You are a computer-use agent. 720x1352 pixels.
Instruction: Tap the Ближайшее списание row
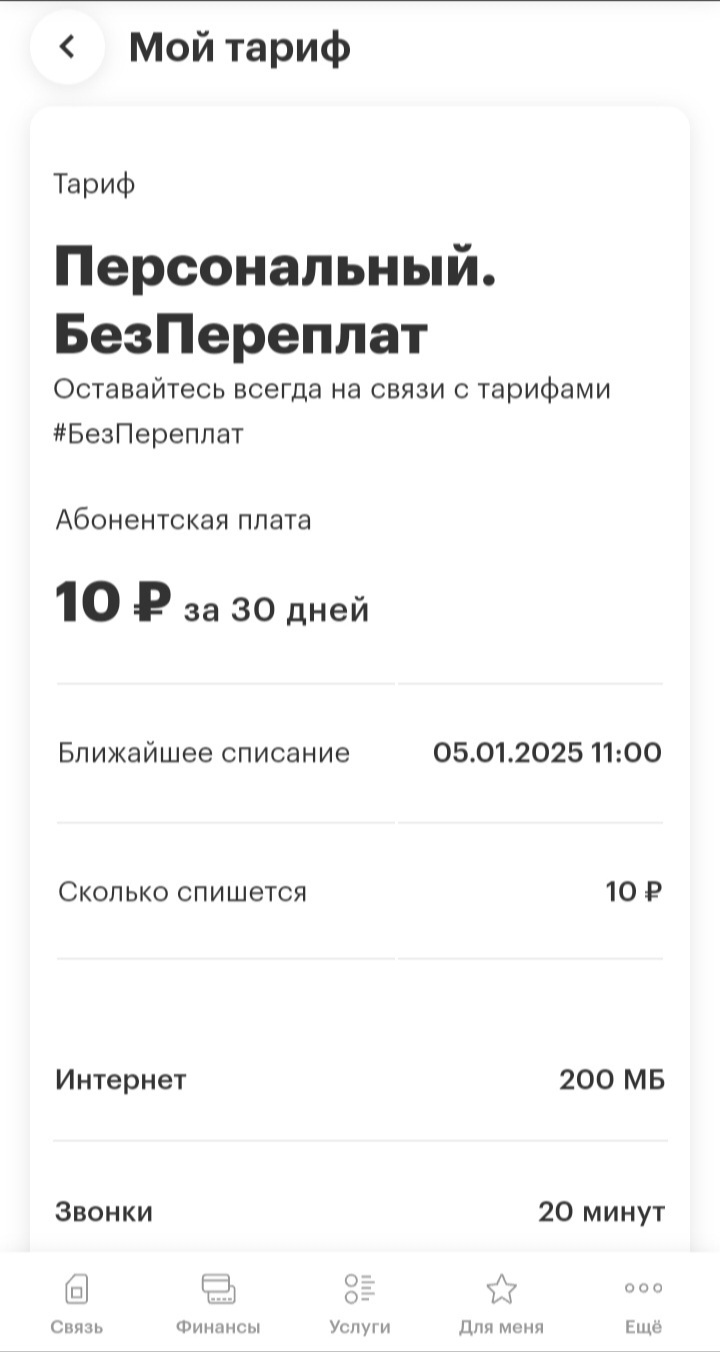(360, 753)
